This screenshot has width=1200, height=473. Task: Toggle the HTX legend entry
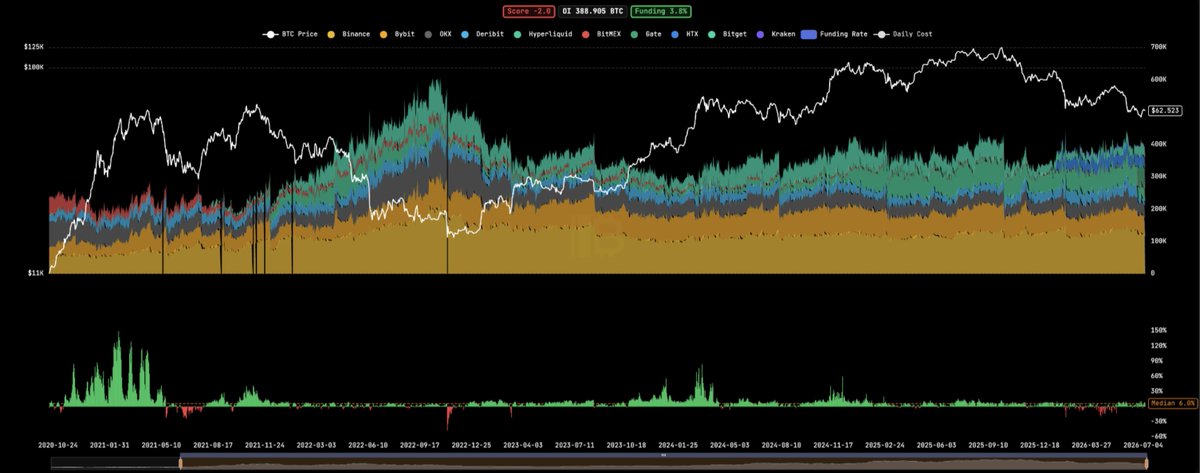point(686,34)
